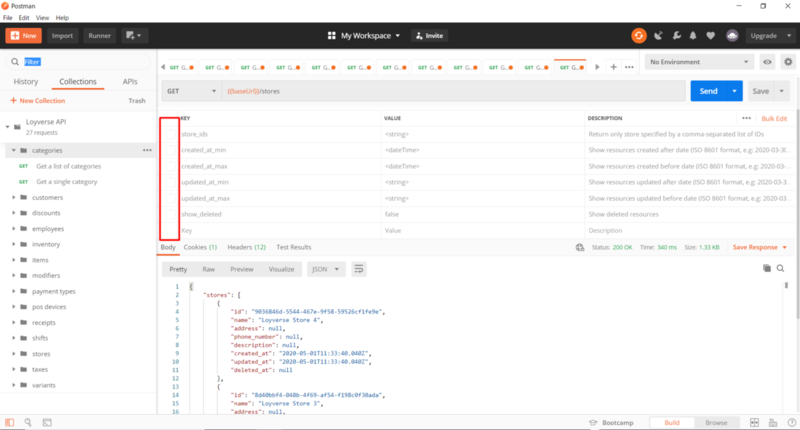Expand the customers folder
The image size is (800, 430).
(x=47, y=197)
